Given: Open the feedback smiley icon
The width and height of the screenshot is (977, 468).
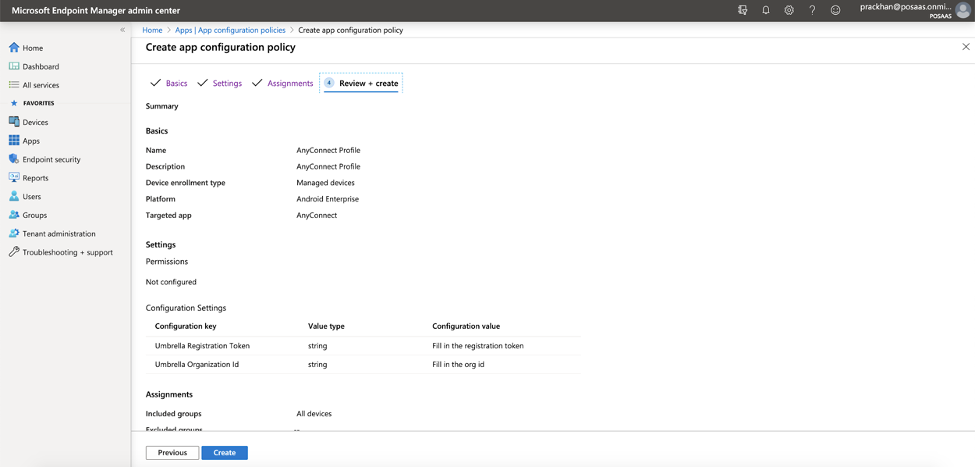Looking at the screenshot, I should pos(836,10).
